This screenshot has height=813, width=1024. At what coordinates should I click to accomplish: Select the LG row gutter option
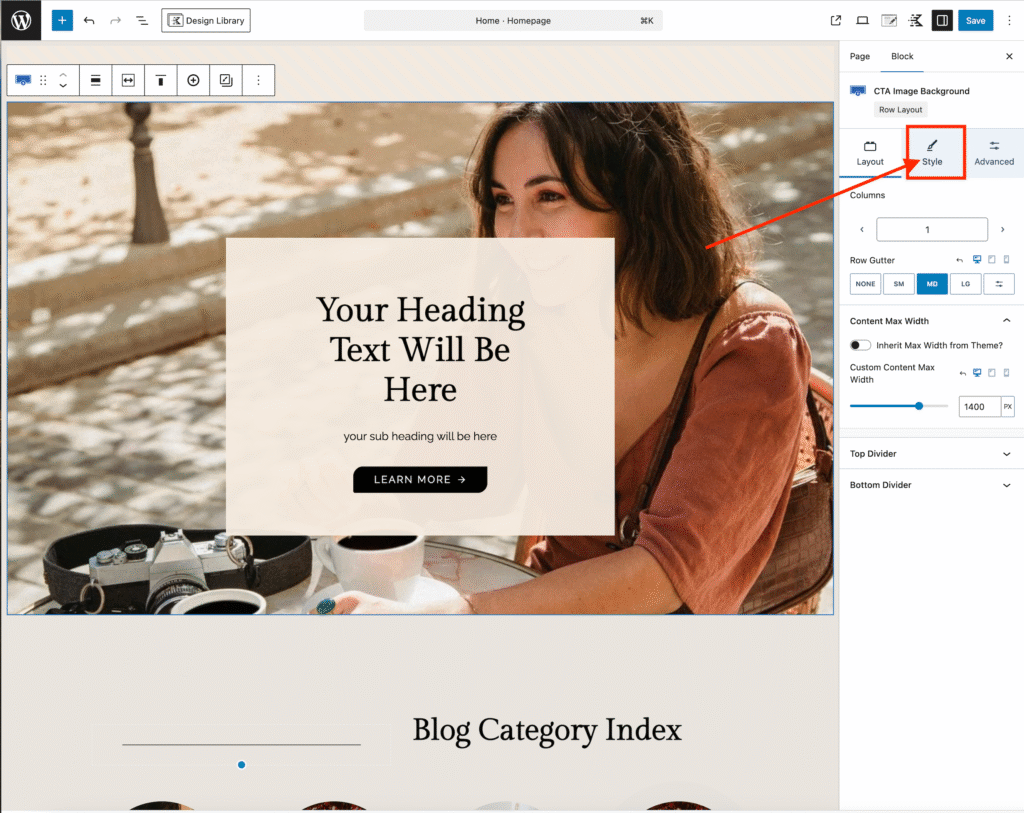(965, 284)
